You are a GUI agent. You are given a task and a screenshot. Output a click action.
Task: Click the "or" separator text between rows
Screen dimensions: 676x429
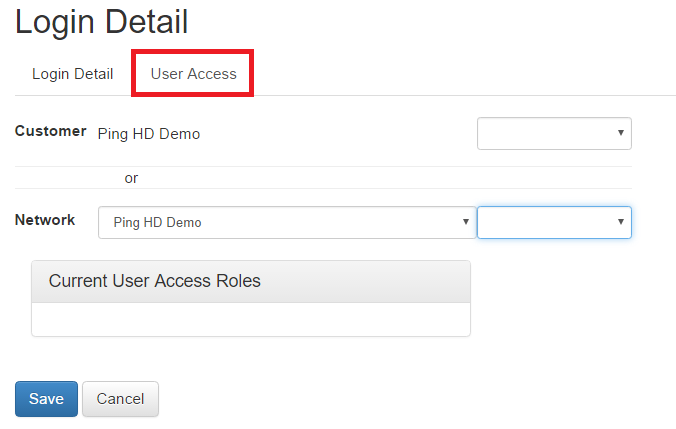click(131, 178)
